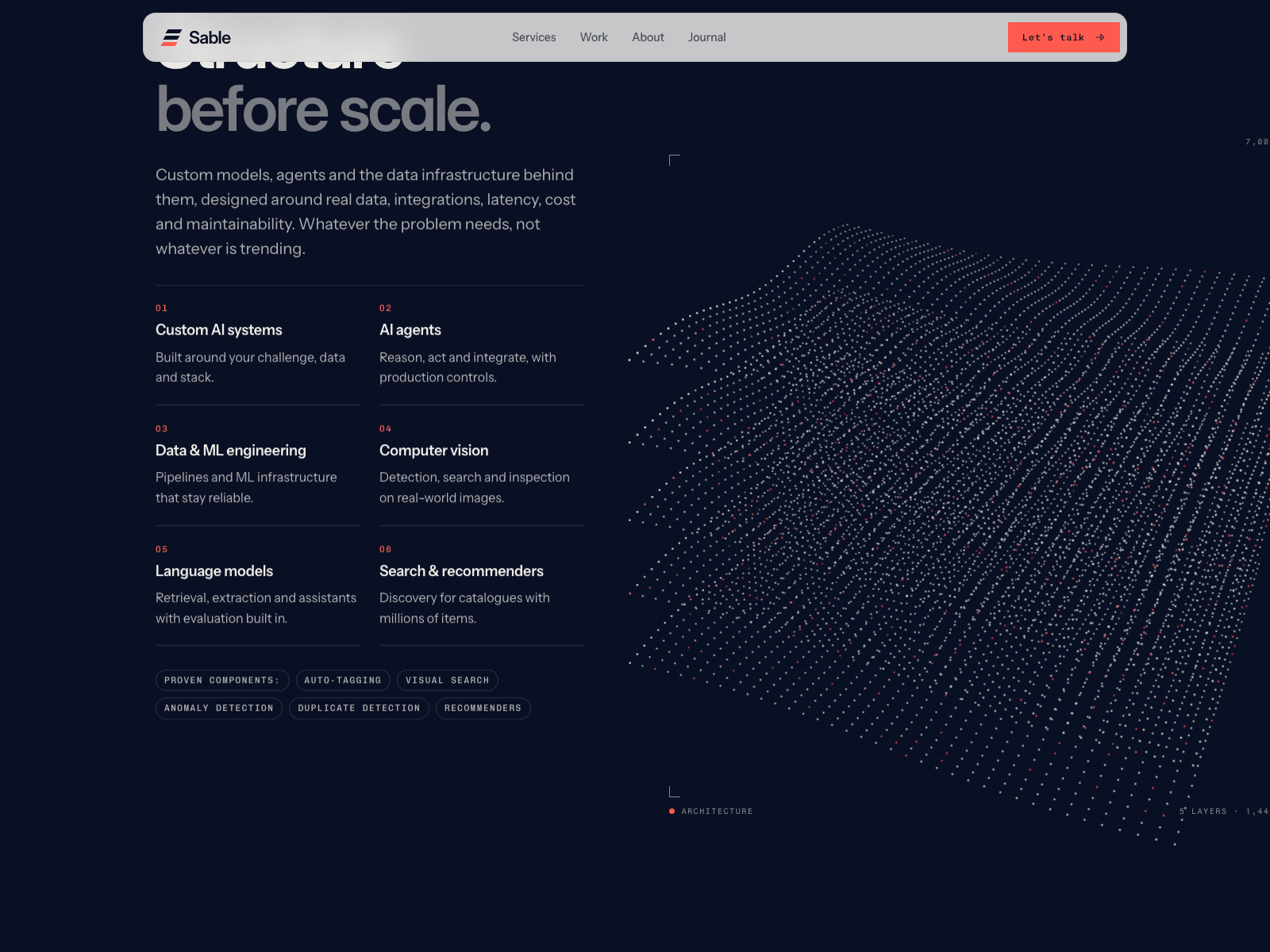Click 'Pipelines and ML infrastructure' description
Screen dimensions: 1270x952
[x=246, y=487]
